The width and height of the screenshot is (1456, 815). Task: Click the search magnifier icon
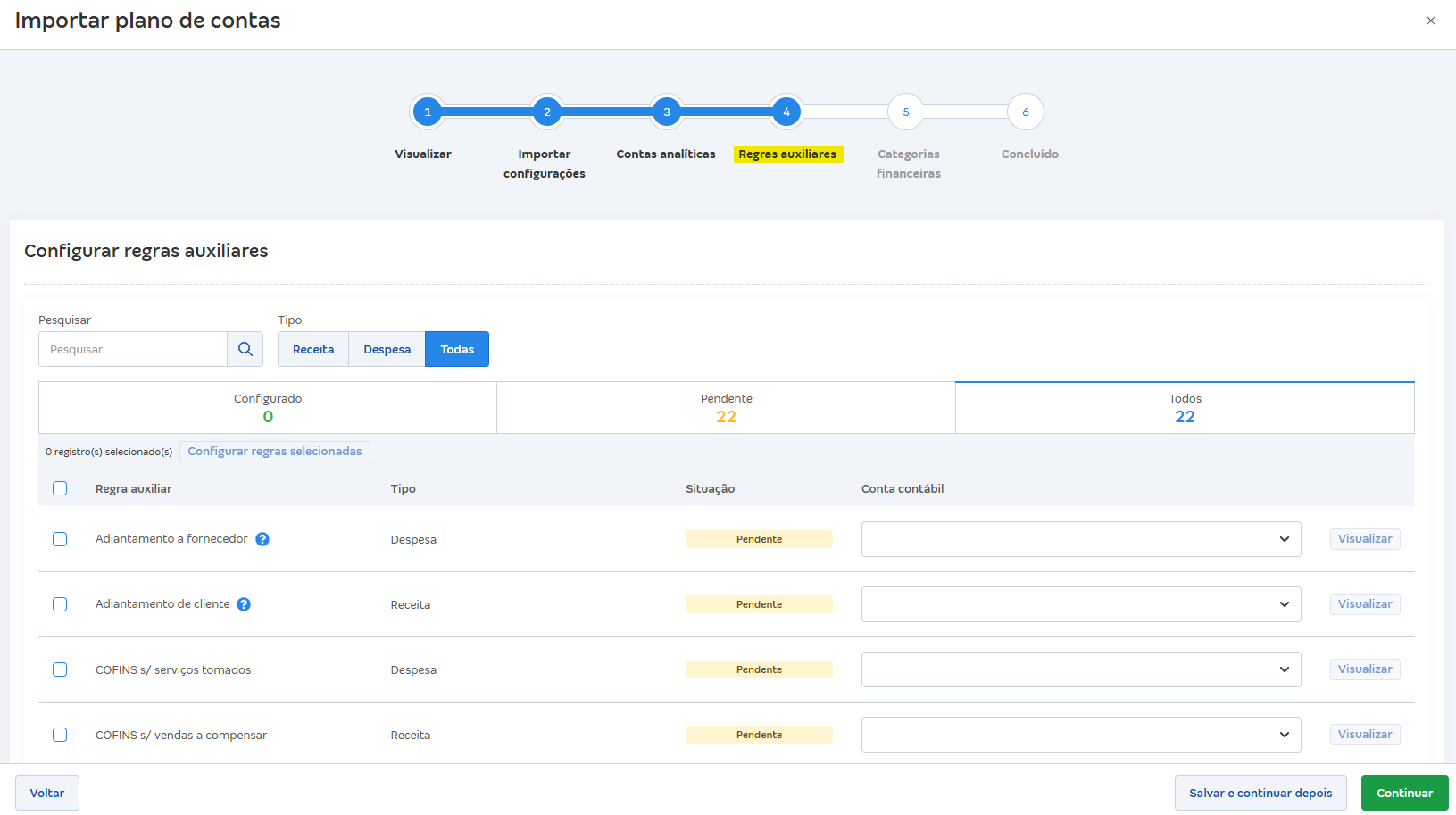pos(245,349)
